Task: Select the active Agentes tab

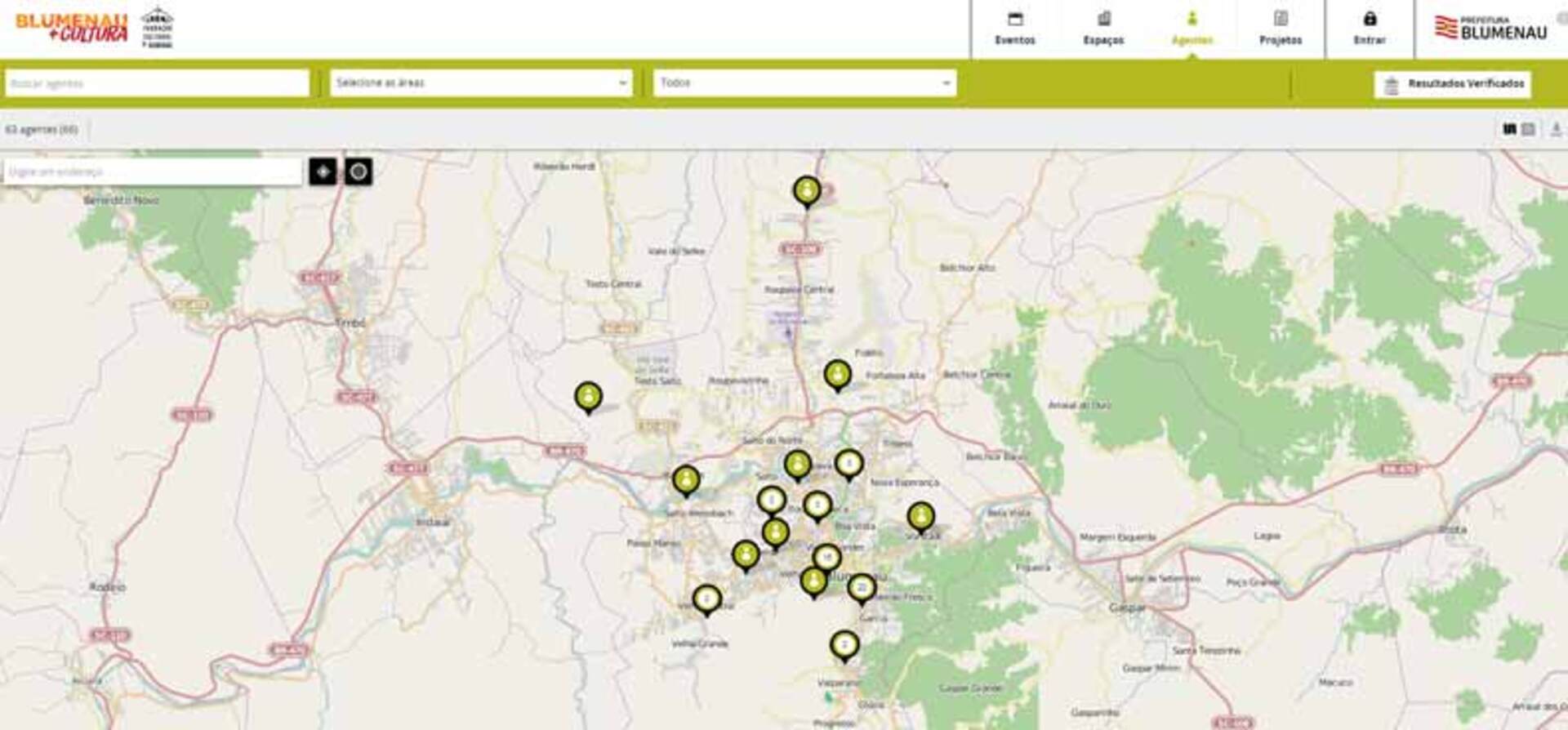Action: point(1192,29)
